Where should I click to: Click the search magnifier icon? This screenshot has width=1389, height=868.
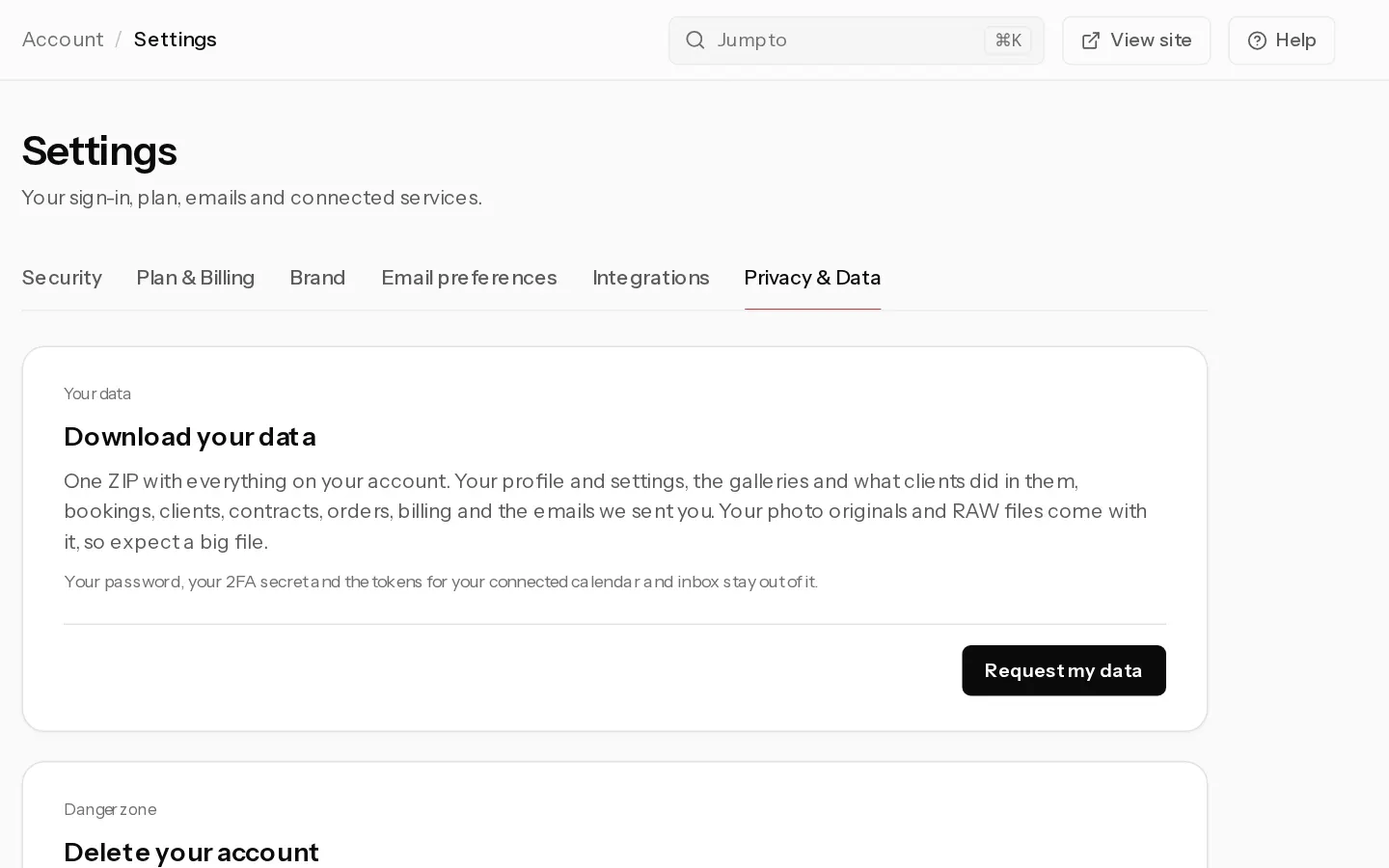tap(695, 41)
